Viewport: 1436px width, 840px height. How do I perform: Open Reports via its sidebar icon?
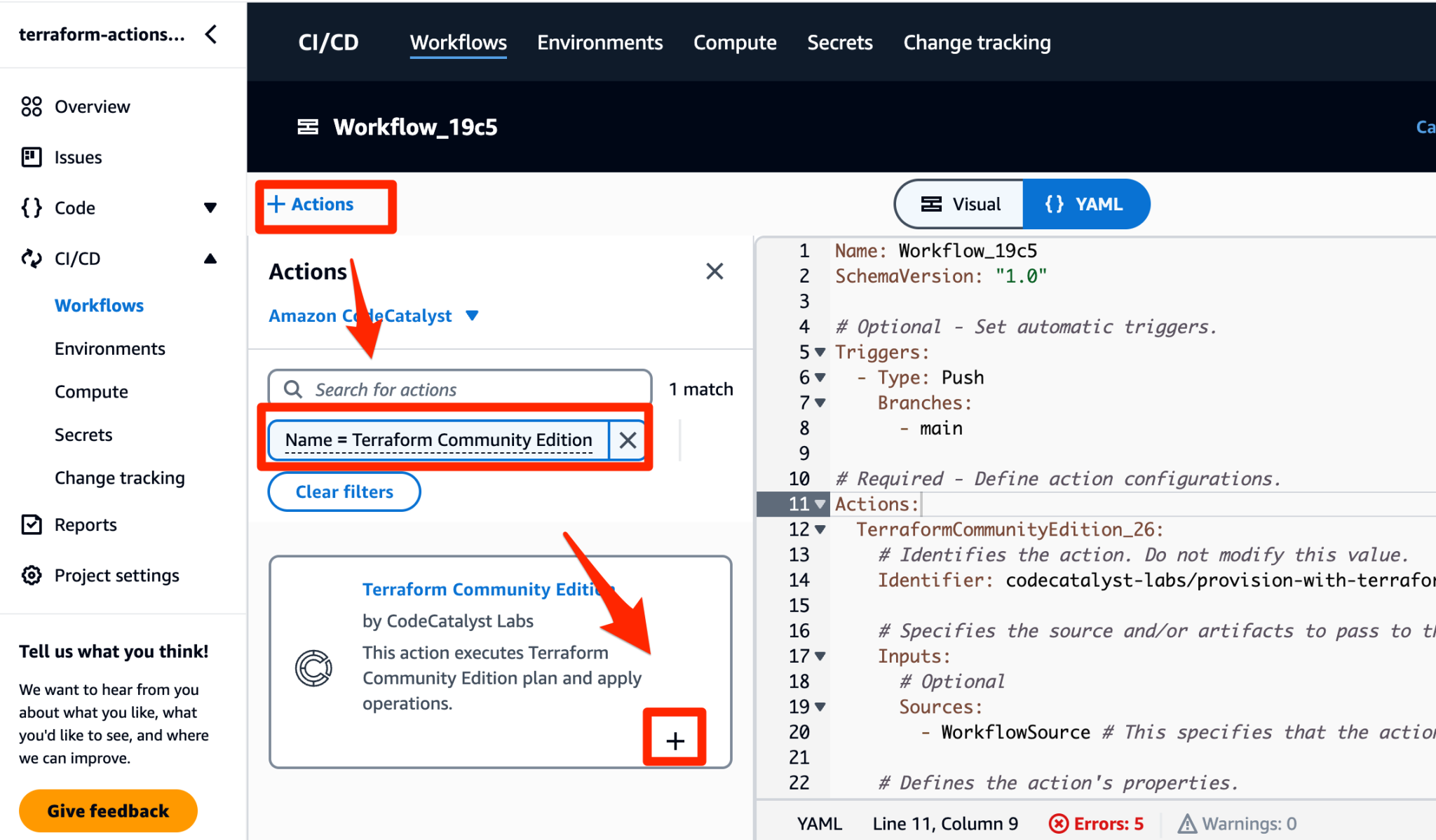click(x=32, y=524)
